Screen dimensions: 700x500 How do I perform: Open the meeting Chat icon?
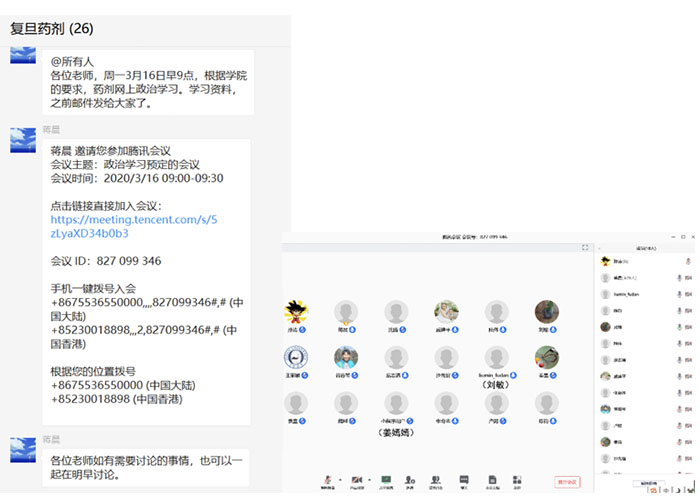click(x=461, y=483)
